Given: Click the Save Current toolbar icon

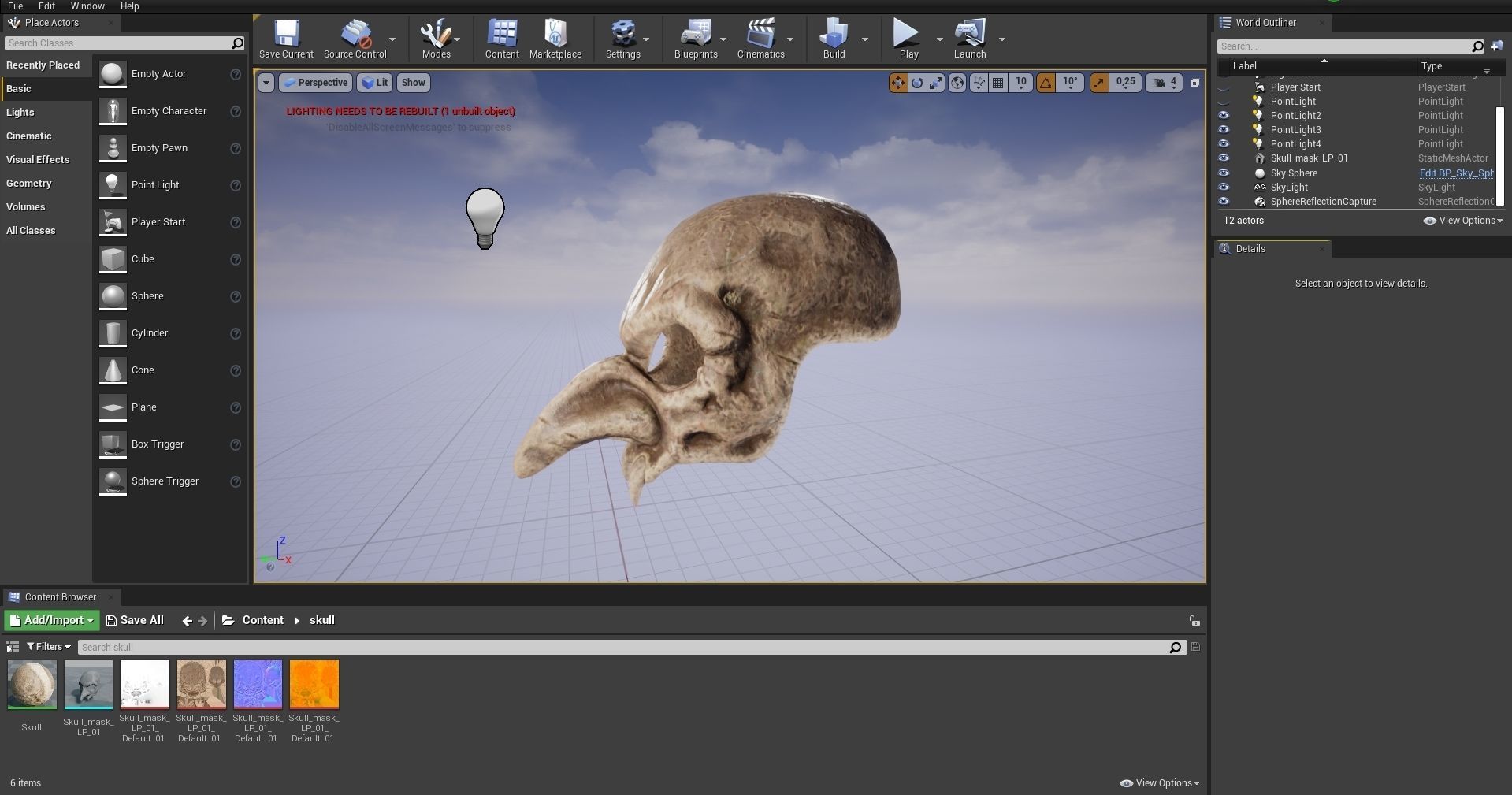Looking at the screenshot, I should pyautogui.click(x=286, y=34).
